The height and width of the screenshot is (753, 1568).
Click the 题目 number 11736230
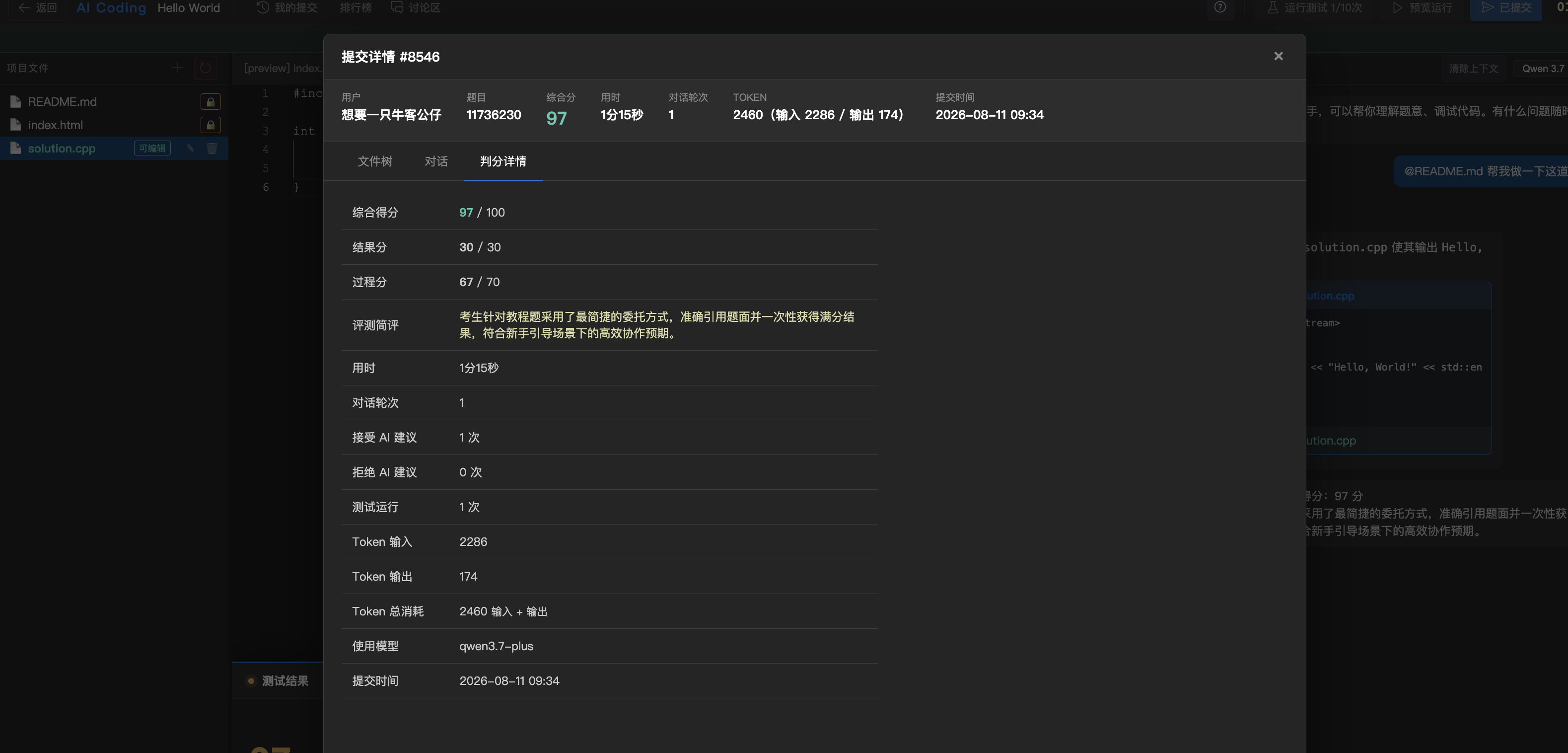point(494,114)
